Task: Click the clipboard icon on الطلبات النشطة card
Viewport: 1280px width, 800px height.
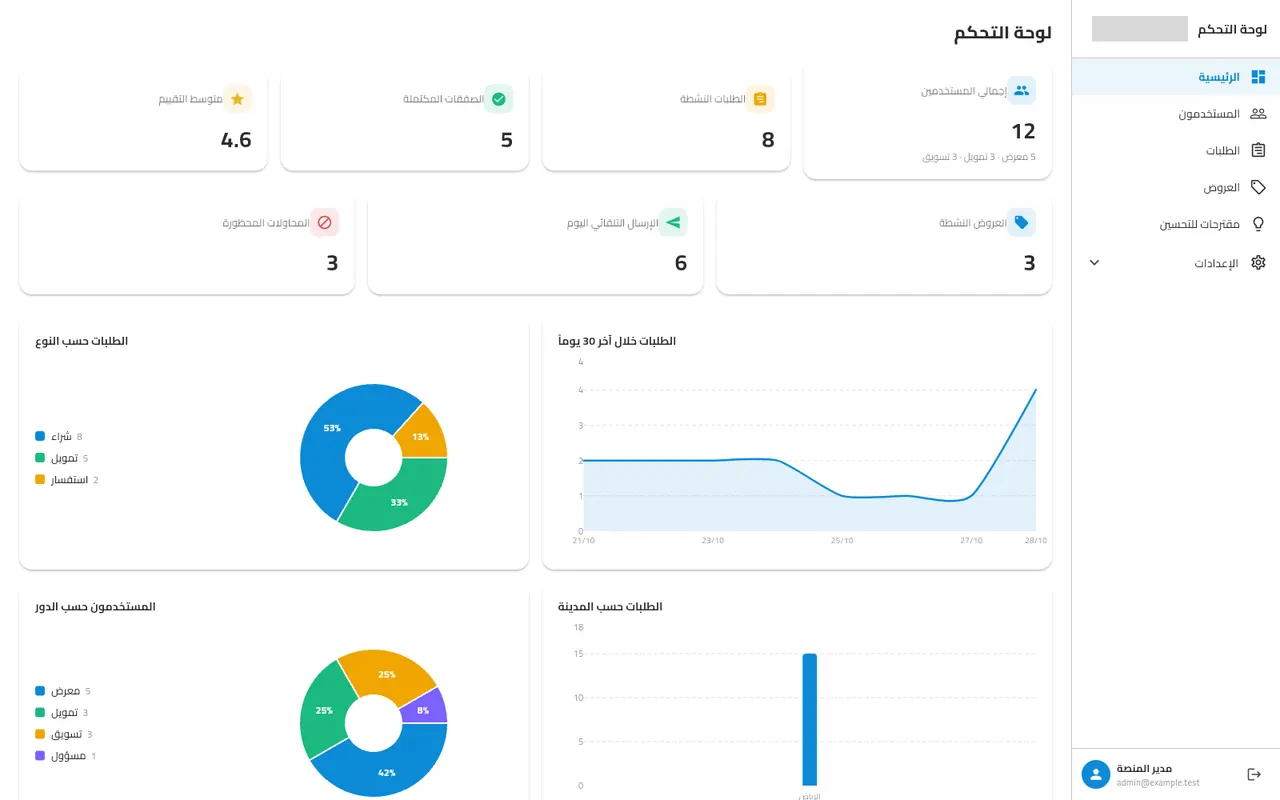Action: tap(760, 99)
